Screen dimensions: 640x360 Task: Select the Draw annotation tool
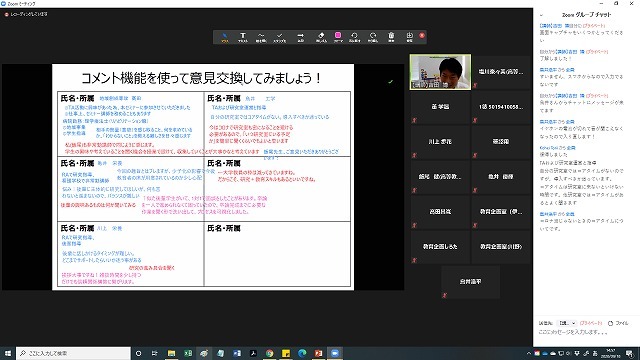pos(261,37)
